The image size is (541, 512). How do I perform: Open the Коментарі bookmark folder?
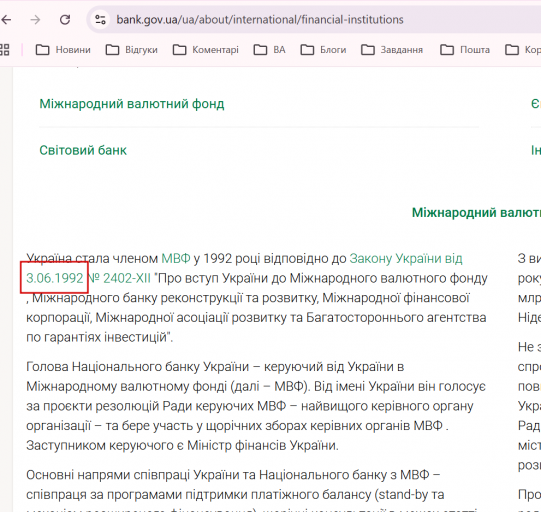pos(206,50)
